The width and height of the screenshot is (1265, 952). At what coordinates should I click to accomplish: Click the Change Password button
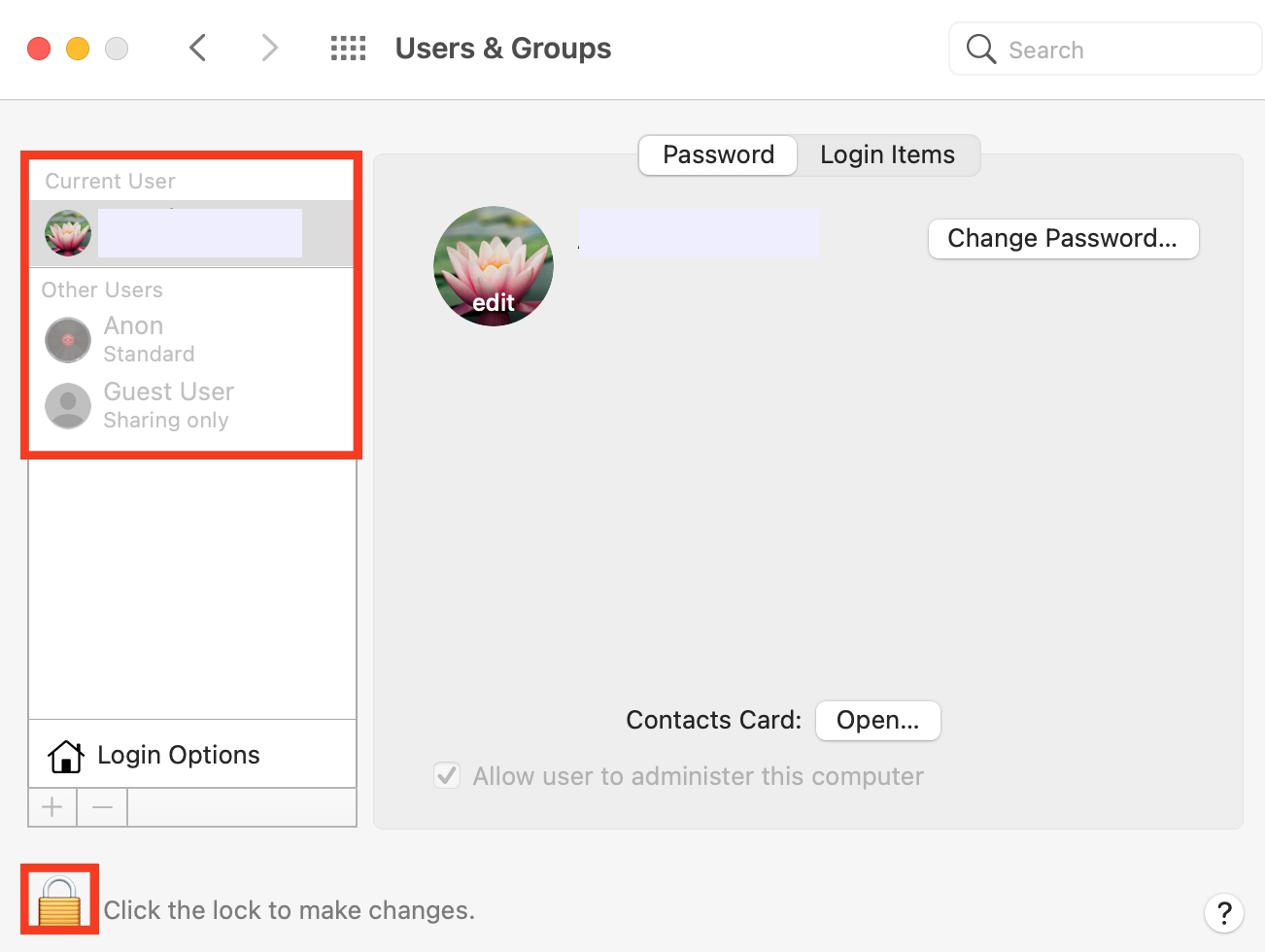click(1062, 238)
